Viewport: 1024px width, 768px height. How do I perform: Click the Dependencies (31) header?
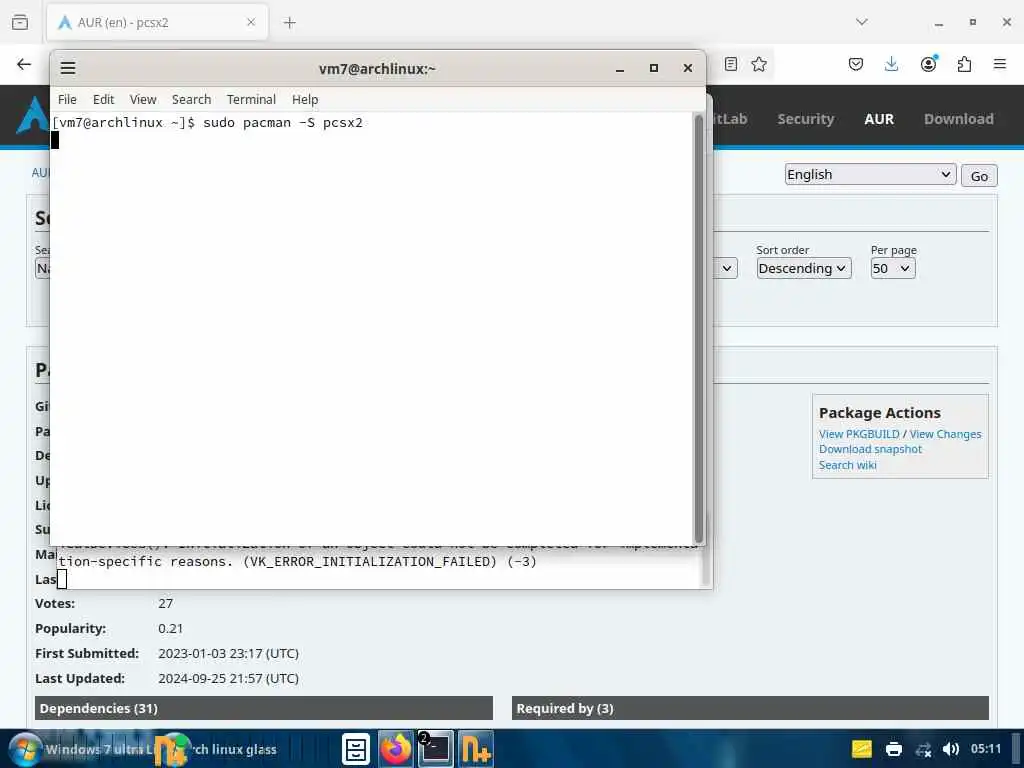coord(264,709)
